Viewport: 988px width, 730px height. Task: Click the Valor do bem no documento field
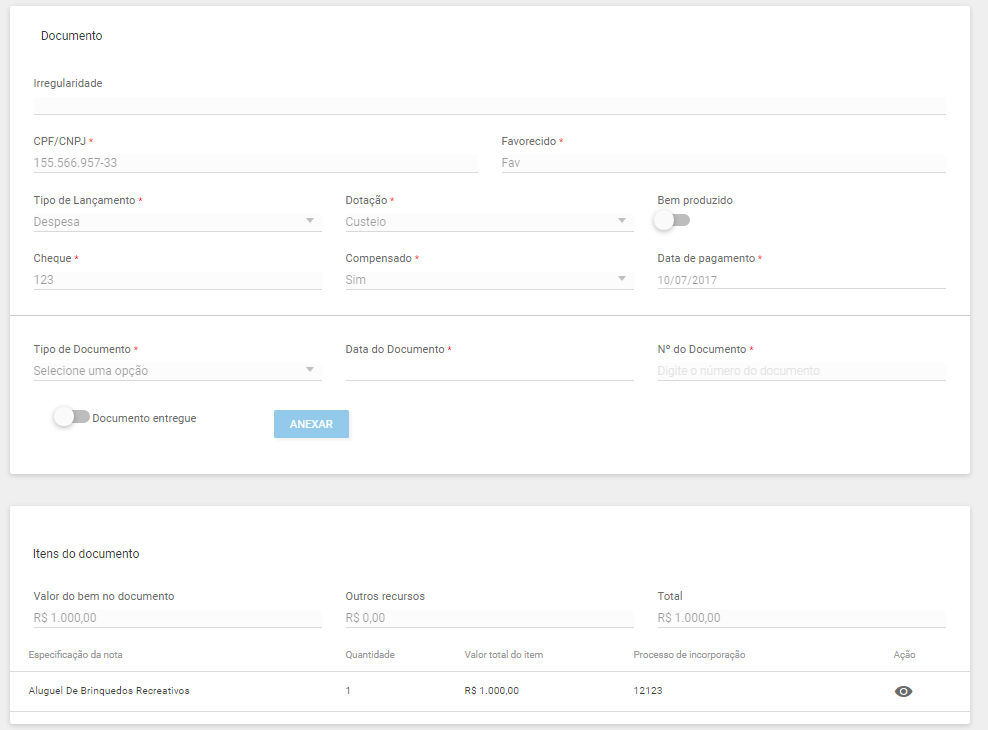177,618
